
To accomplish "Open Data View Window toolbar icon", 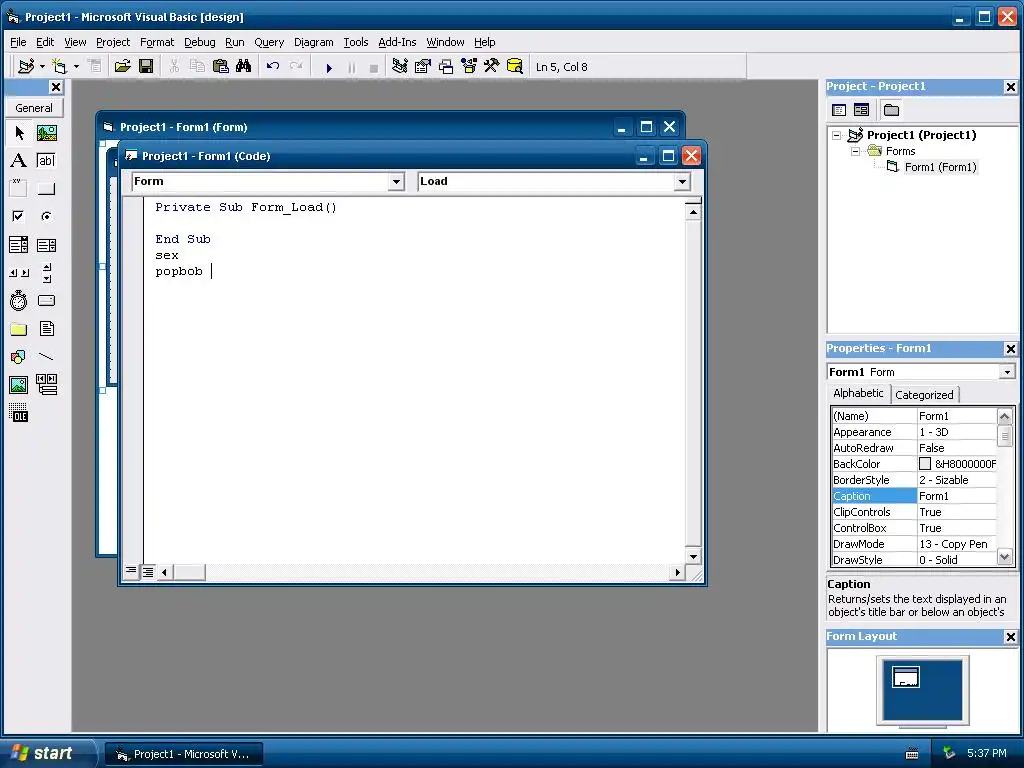I will (x=515, y=66).
